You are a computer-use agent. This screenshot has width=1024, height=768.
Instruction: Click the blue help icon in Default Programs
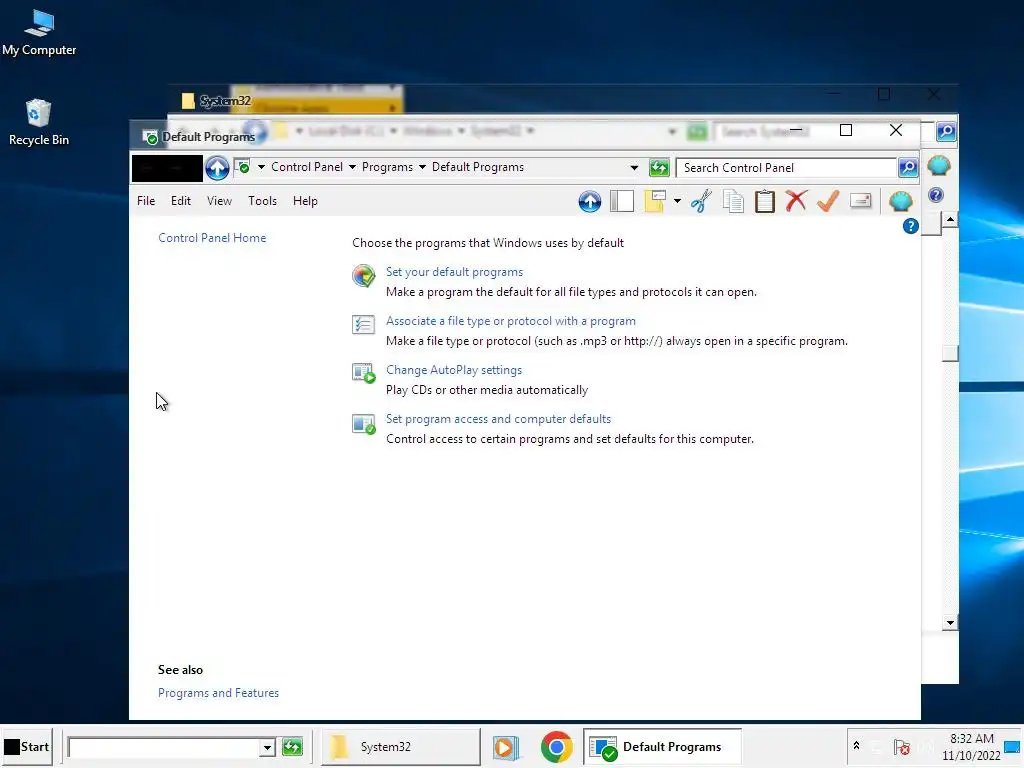(x=910, y=226)
